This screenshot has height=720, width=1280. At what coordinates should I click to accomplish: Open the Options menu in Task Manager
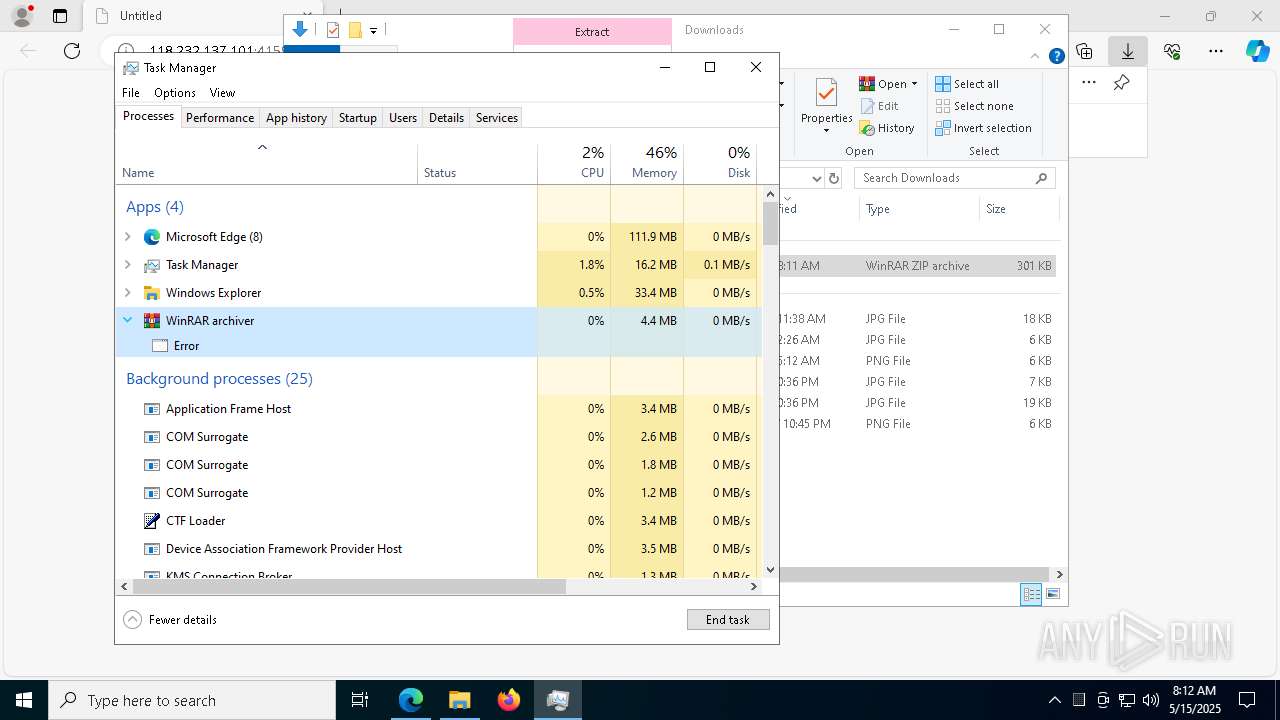175,93
